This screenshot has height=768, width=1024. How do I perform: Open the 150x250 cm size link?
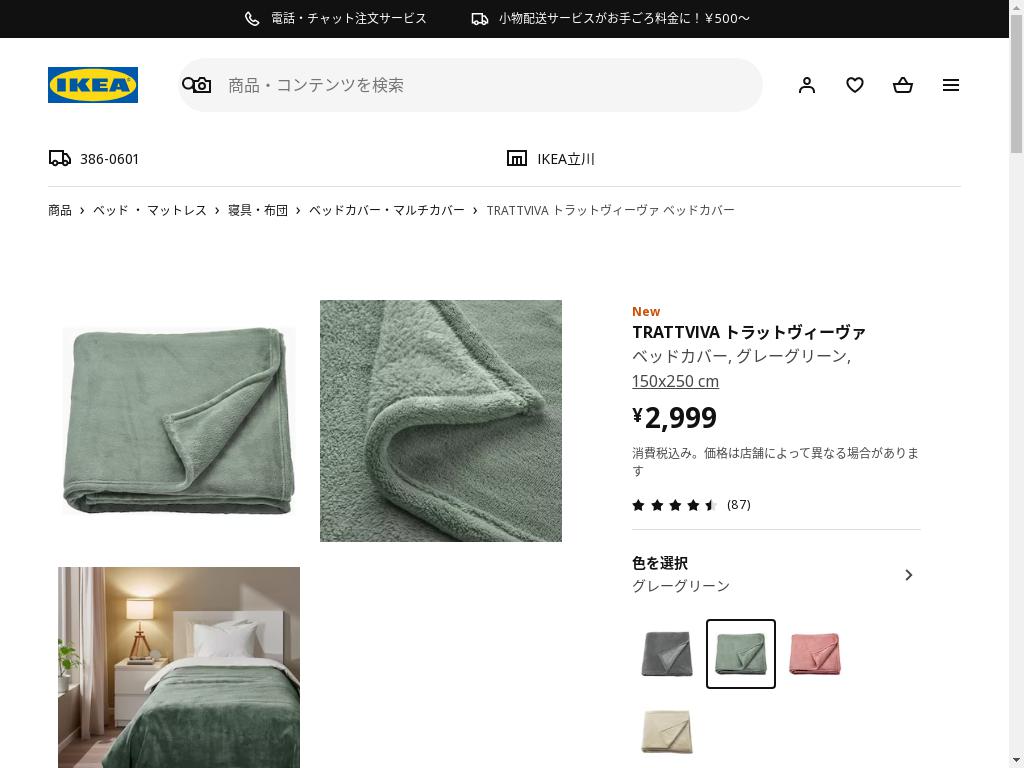point(675,381)
